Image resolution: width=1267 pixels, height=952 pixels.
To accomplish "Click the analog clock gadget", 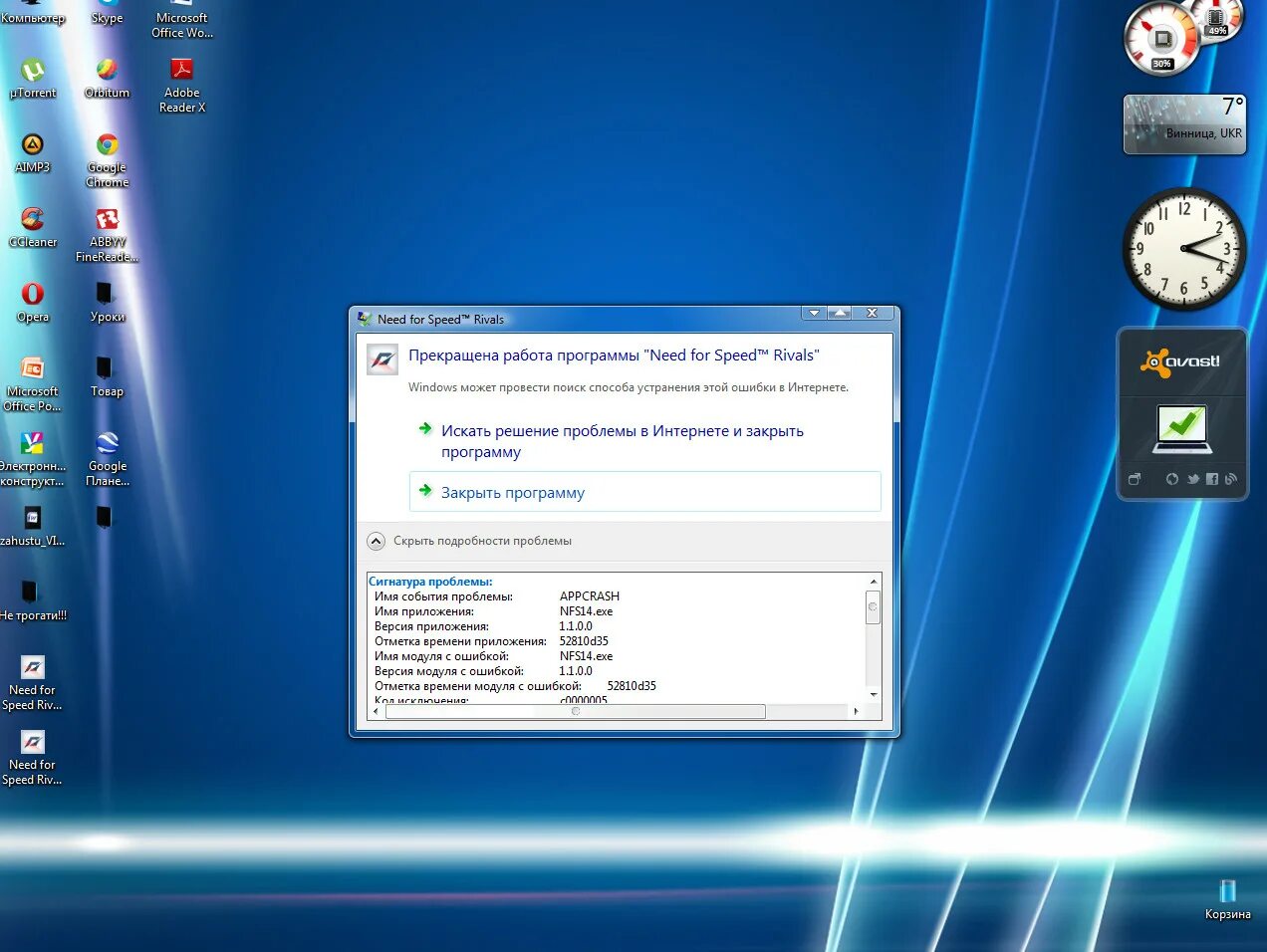I will 1184,249.
